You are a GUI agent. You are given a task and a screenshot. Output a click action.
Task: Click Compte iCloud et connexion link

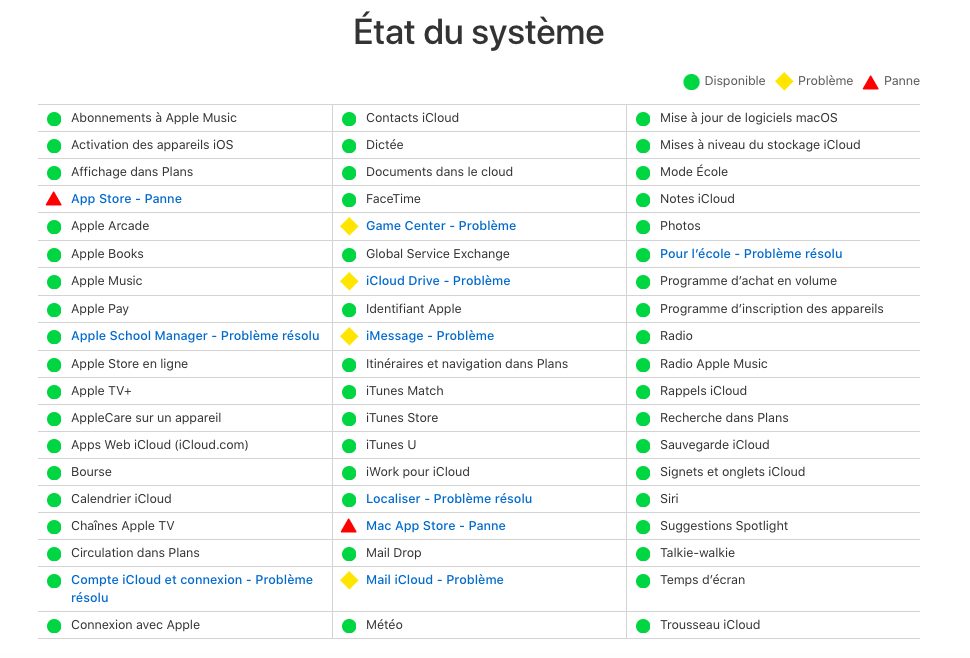click(x=192, y=580)
